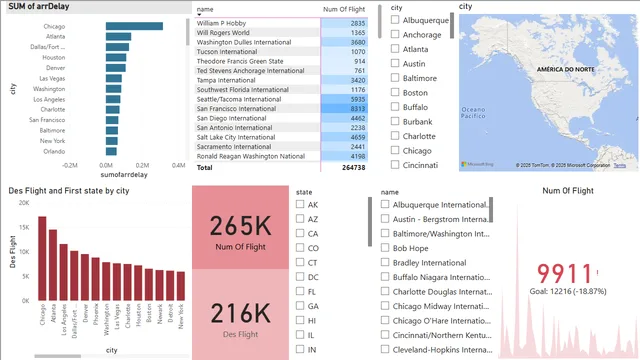Select Chicago in the city slicer
Viewport: 640px width, 360px height.
[x=395, y=150]
